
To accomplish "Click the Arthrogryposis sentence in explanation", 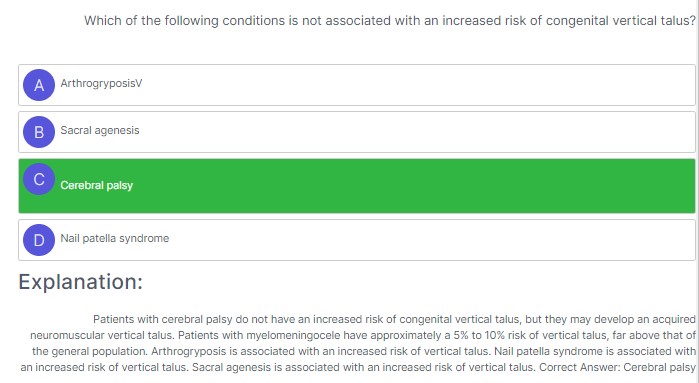I will pyautogui.click(x=321, y=351).
